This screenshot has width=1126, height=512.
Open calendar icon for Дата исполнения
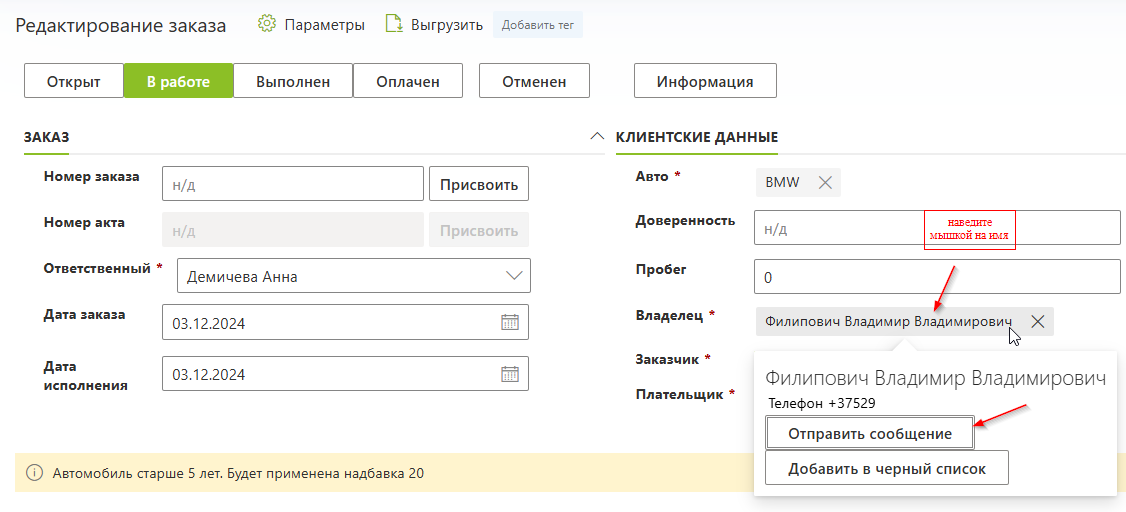509,373
